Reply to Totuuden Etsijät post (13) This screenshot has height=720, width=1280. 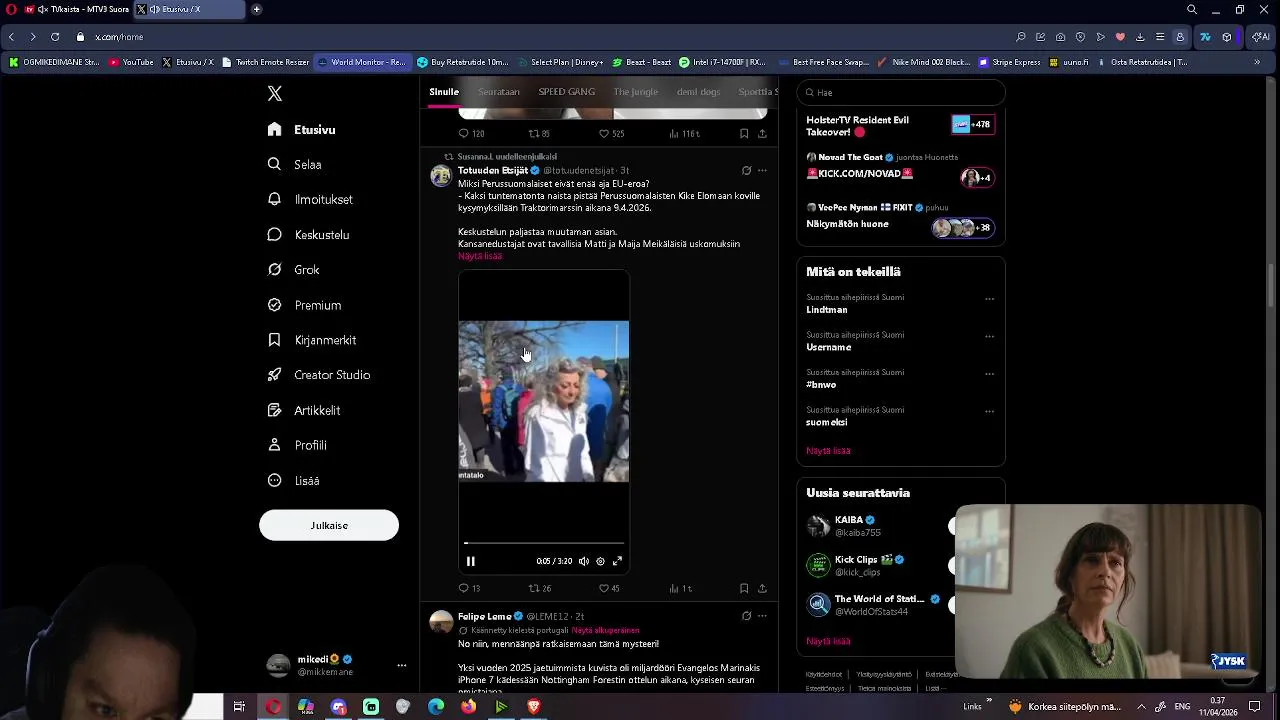(x=469, y=588)
